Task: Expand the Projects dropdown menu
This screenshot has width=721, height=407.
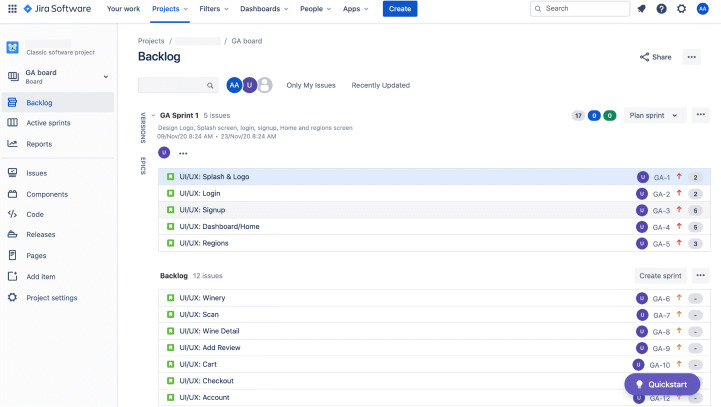Action: (170, 9)
